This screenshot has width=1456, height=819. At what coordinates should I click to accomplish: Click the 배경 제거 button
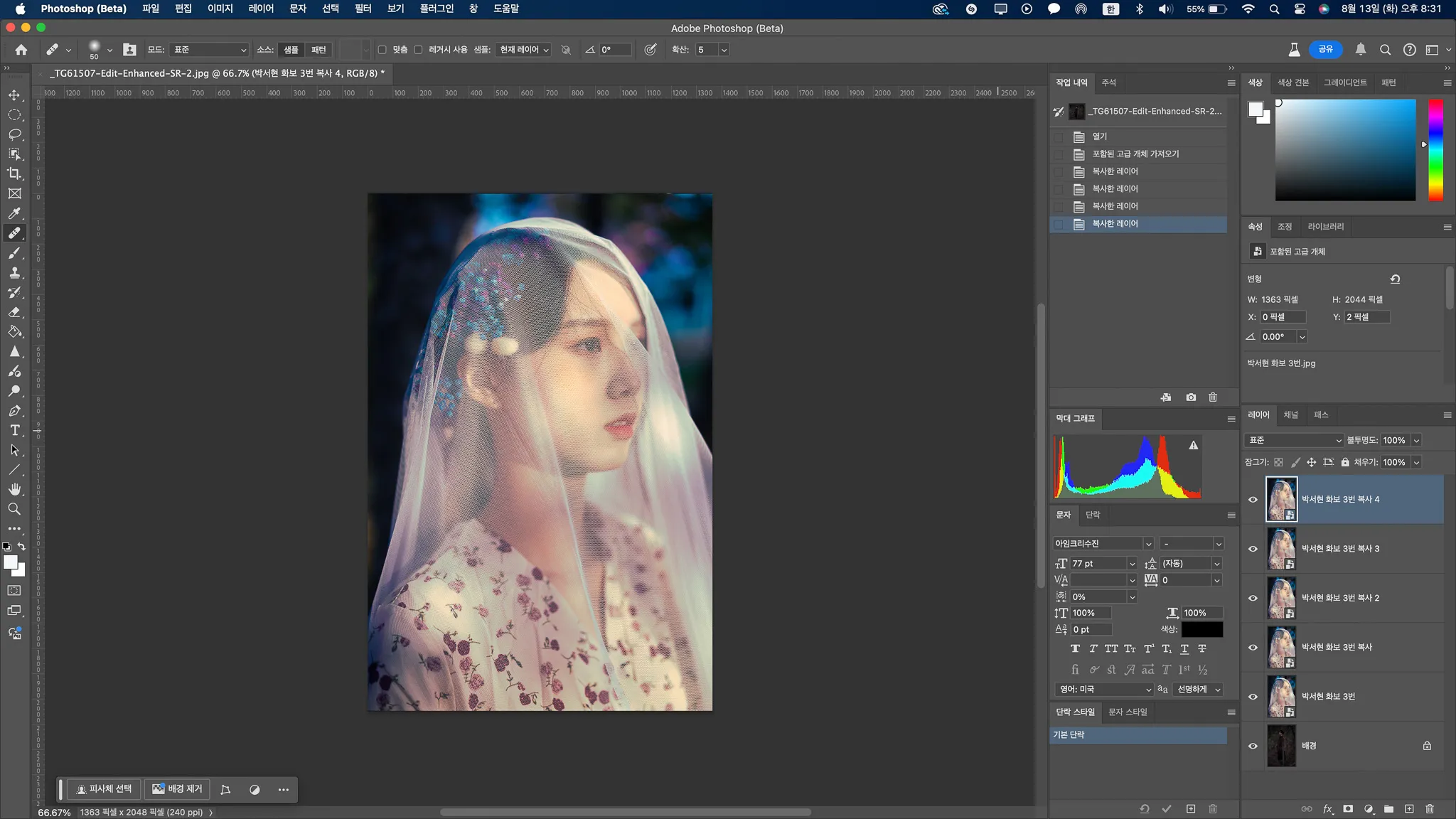pos(178,789)
